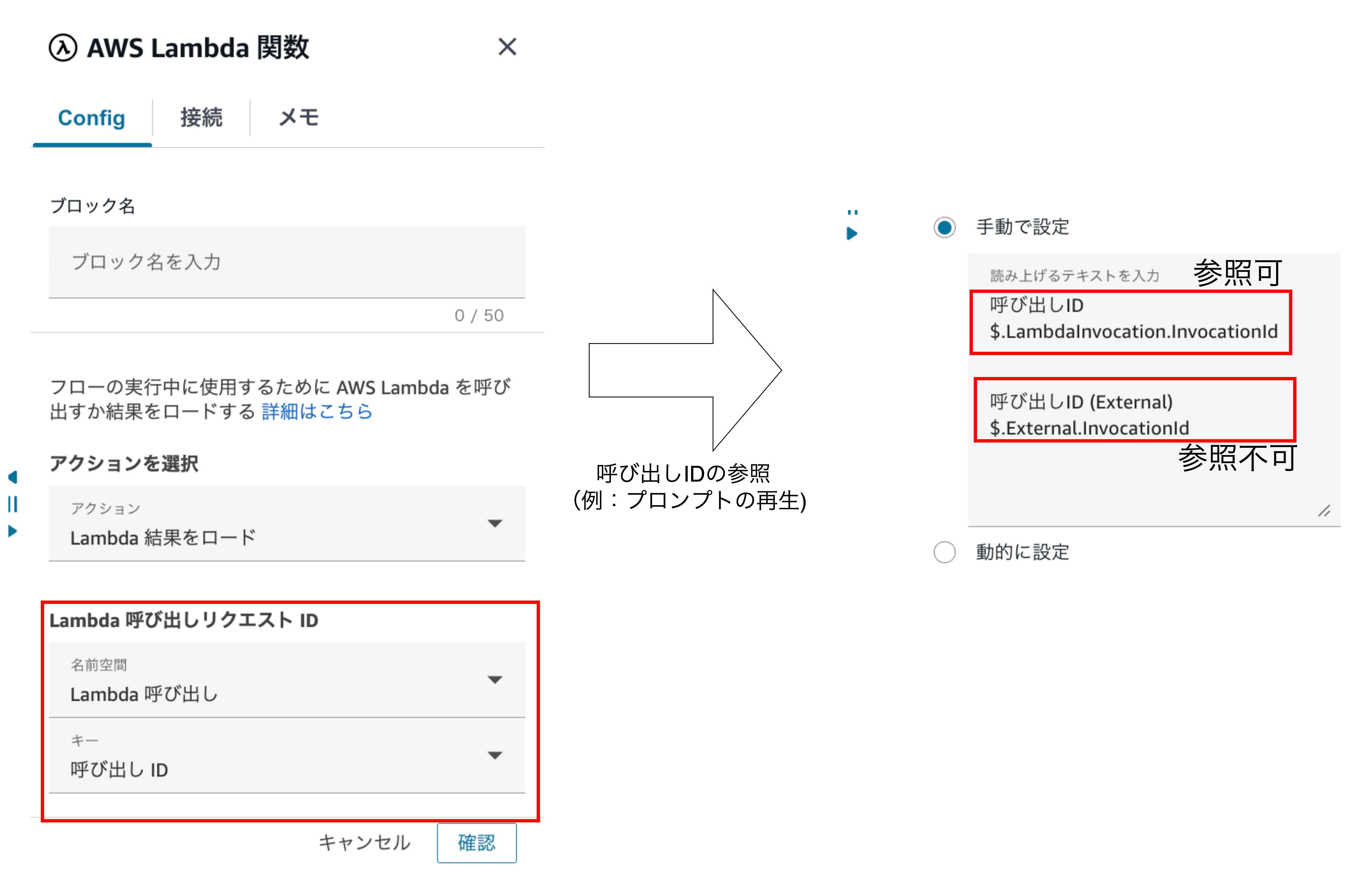Switch to the メモ tab
The image size is (1365, 896).
point(299,118)
